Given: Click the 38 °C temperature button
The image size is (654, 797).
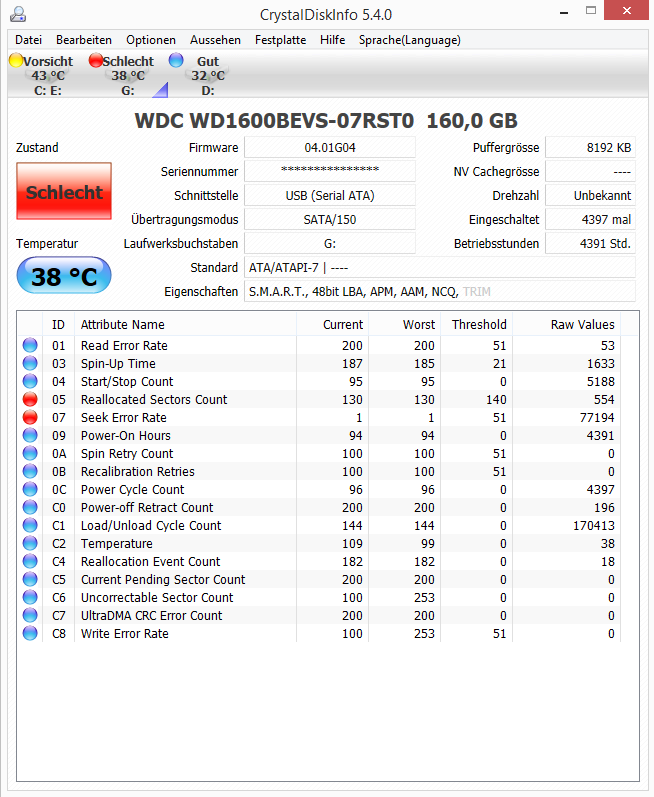Looking at the screenshot, I should (64, 275).
